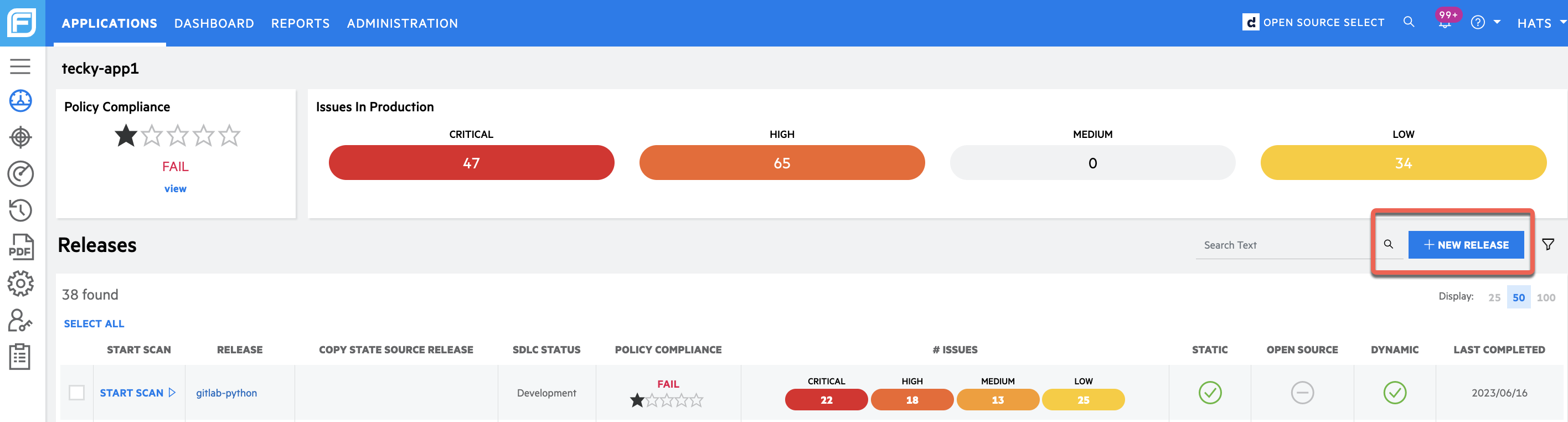Set display count to 25
This screenshot has width=1568, height=422.
[x=1494, y=298]
